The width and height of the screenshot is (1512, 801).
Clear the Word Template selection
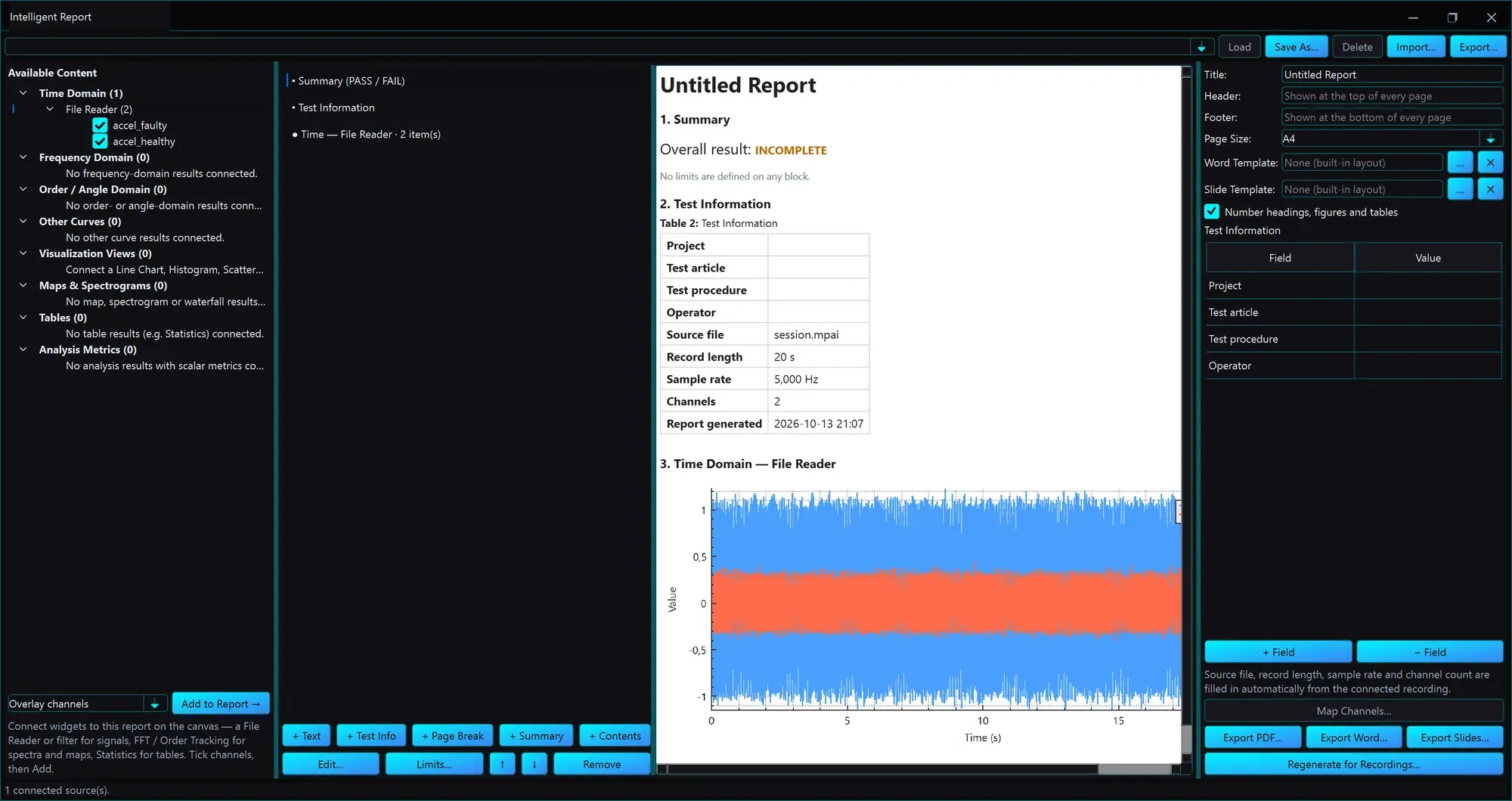tap(1490, 163)
